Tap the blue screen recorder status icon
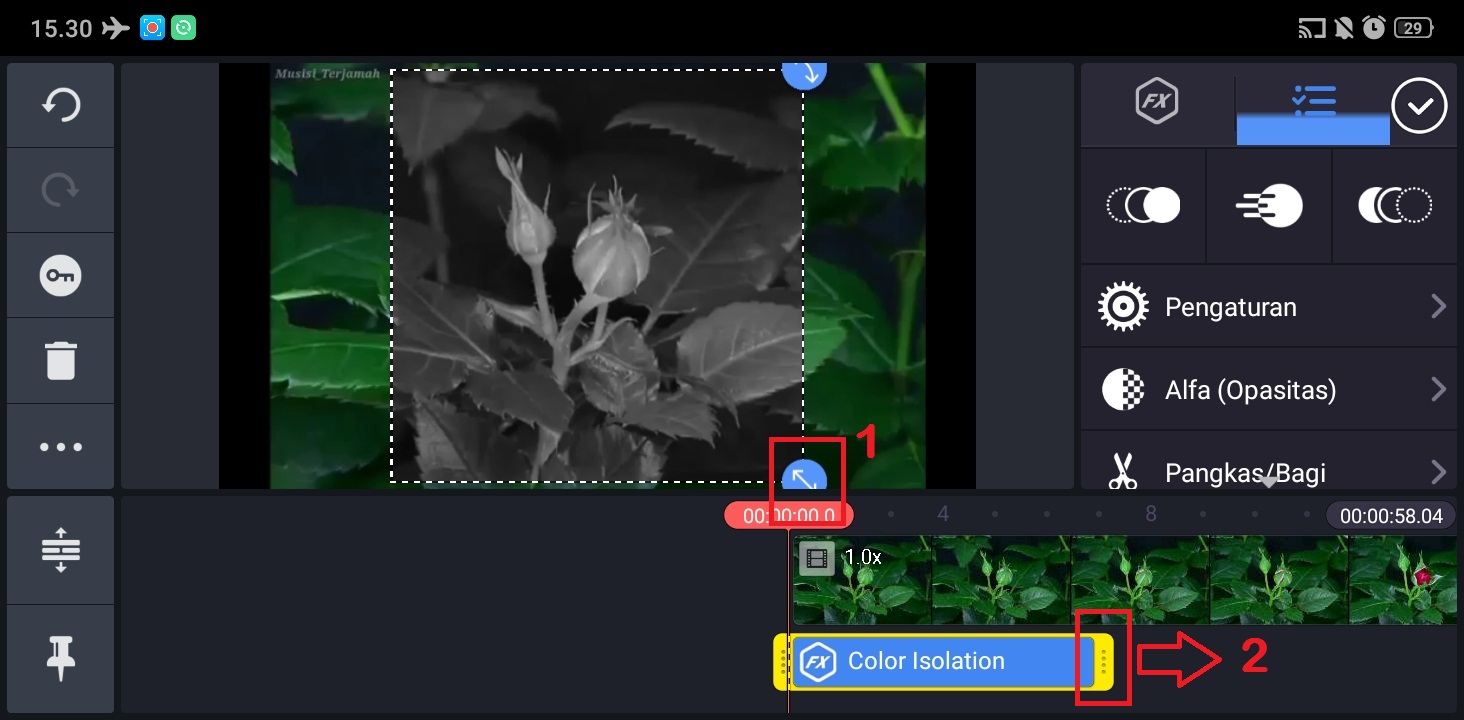The width and height of the screenshot is (1464, 720). coord(152,28)
